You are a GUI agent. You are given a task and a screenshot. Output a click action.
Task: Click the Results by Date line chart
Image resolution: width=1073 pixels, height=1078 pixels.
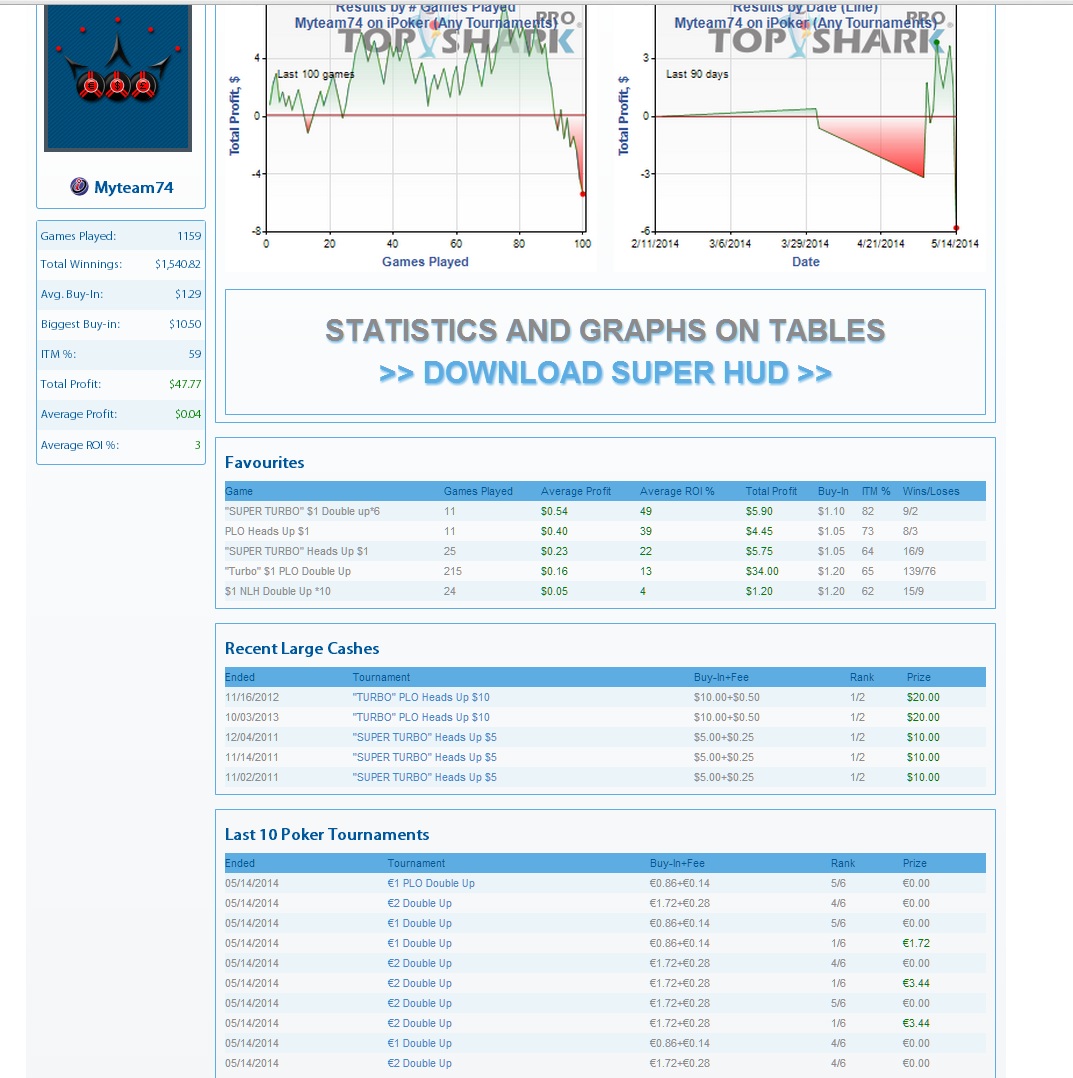click(x=799, y=138)
